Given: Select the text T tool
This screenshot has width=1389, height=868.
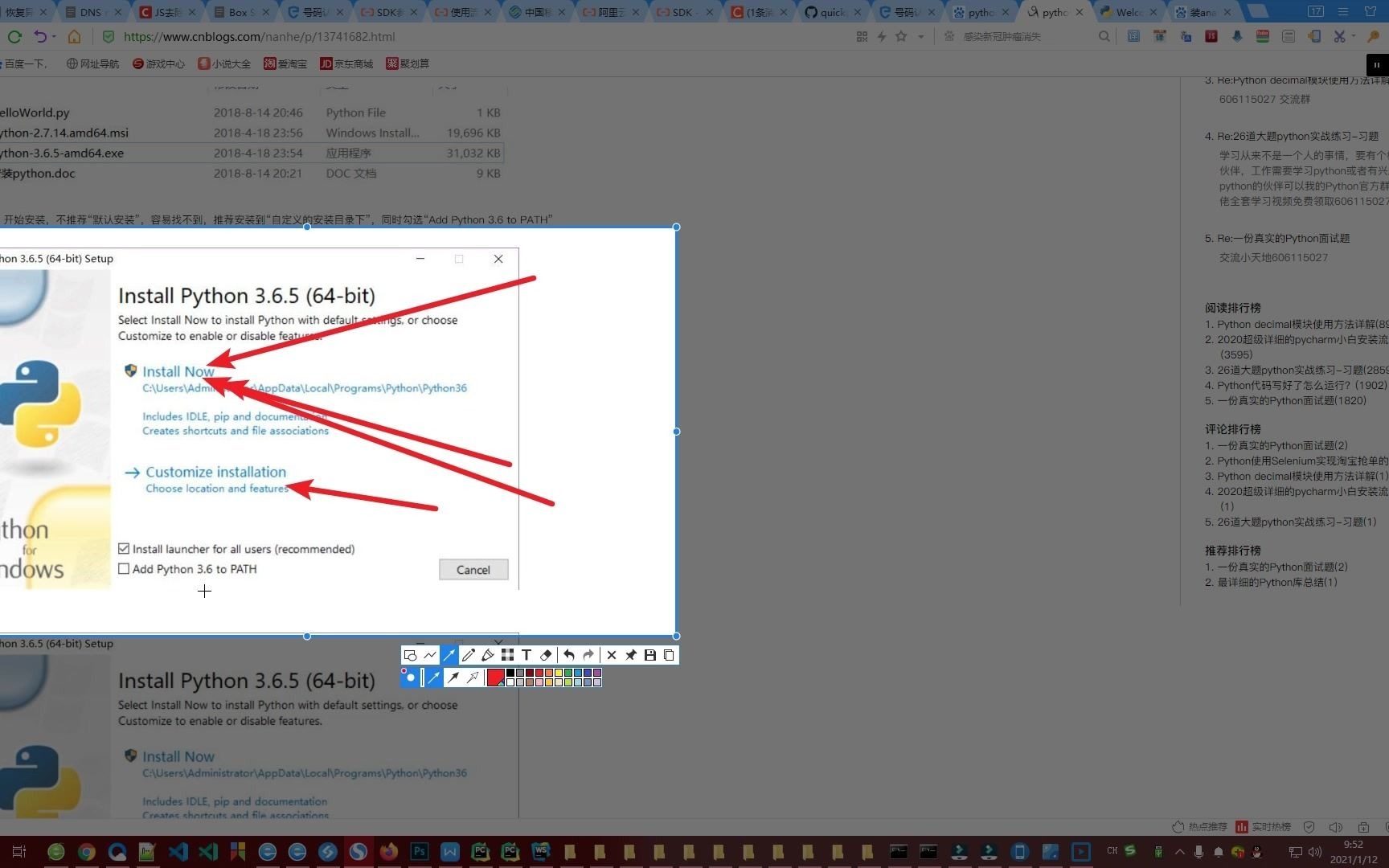Looking at the screenshot, I should tap(527, 655).
